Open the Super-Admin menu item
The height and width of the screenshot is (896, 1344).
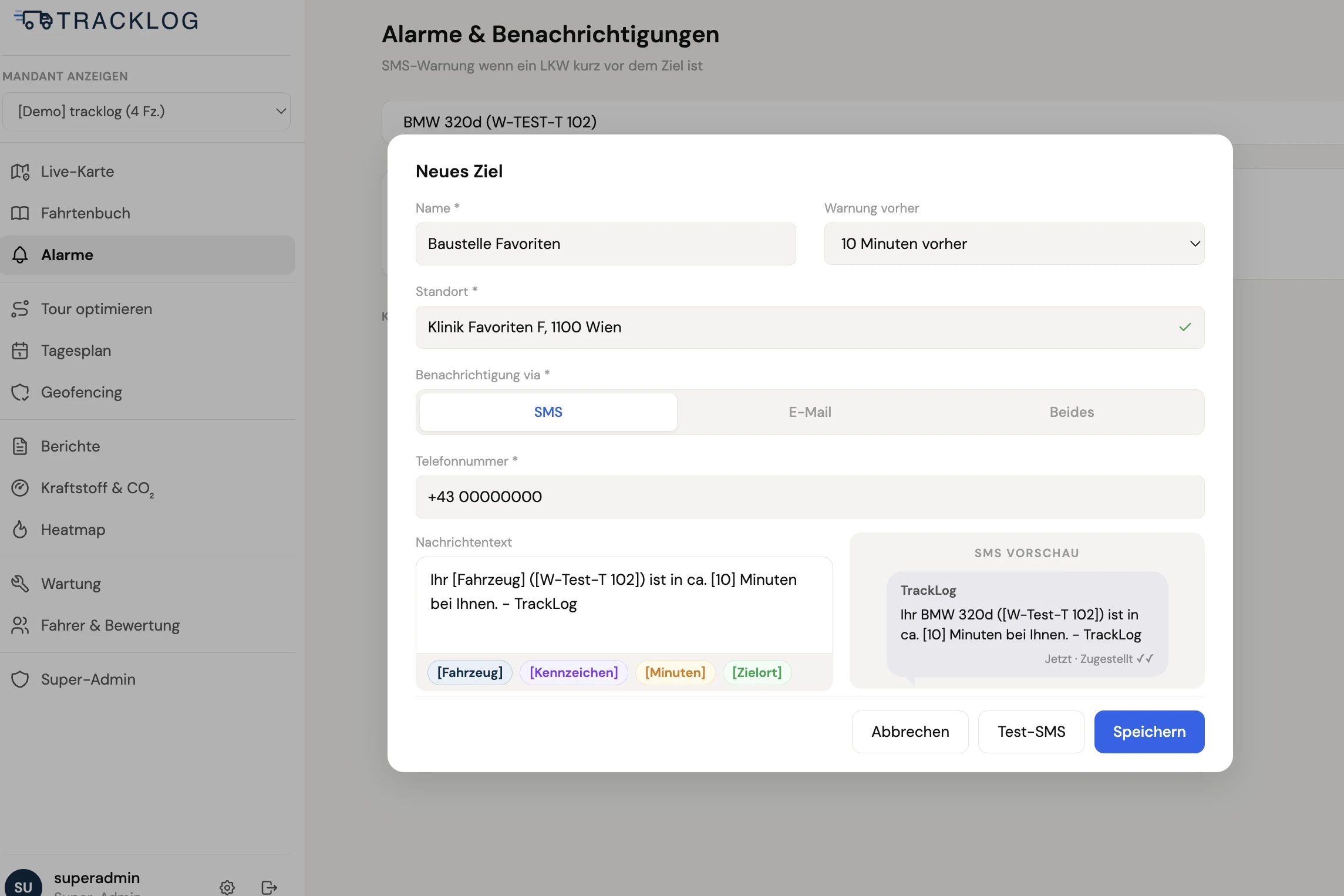point(147,679)
